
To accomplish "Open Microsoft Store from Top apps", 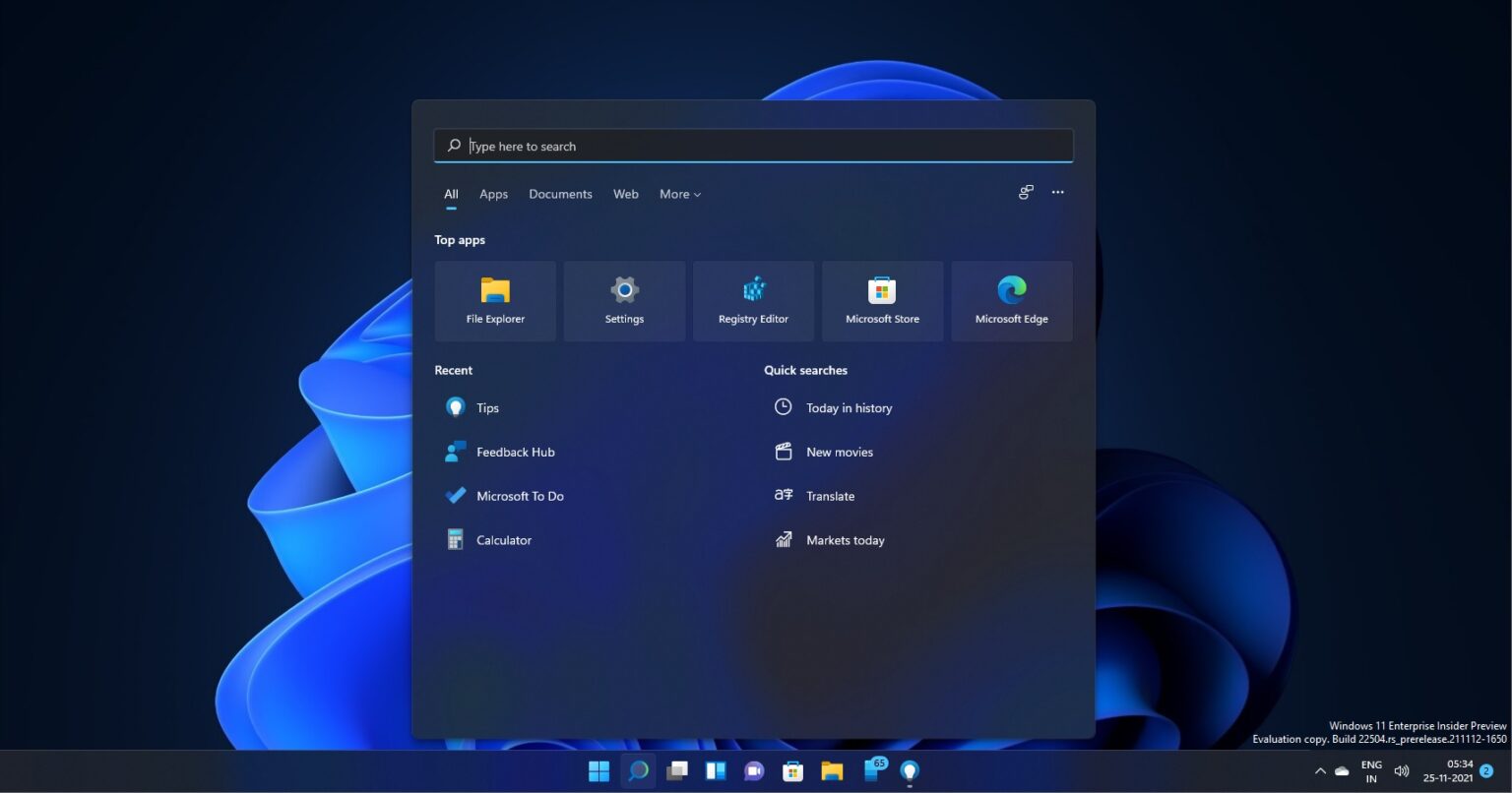I will click(x=882, y=301).
